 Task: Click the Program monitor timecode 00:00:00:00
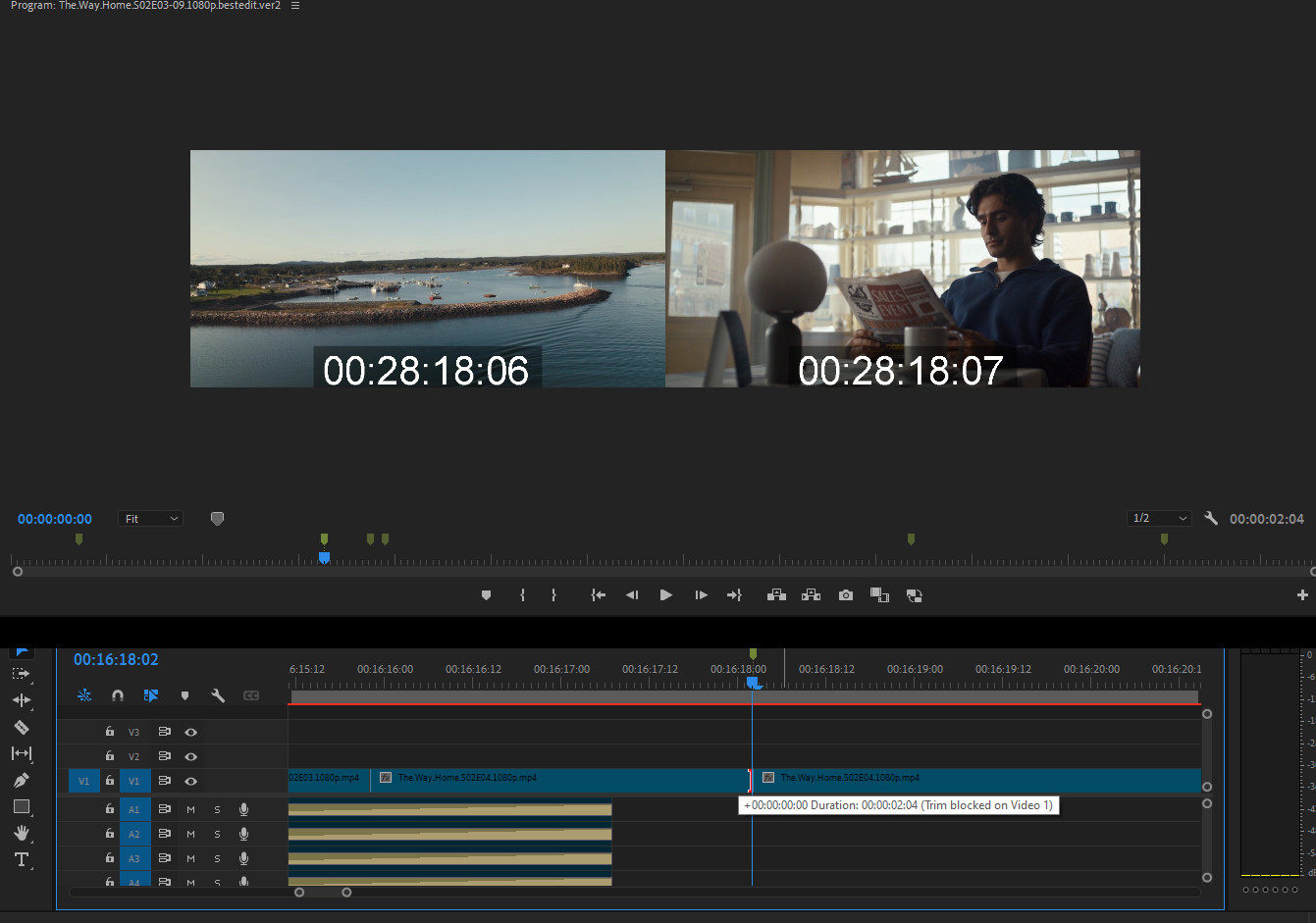55,519
